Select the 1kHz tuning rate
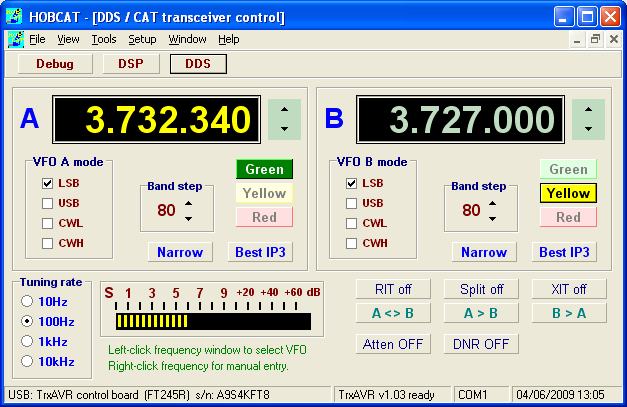Screen dimensions: 627x407 [x=26, y=341]
